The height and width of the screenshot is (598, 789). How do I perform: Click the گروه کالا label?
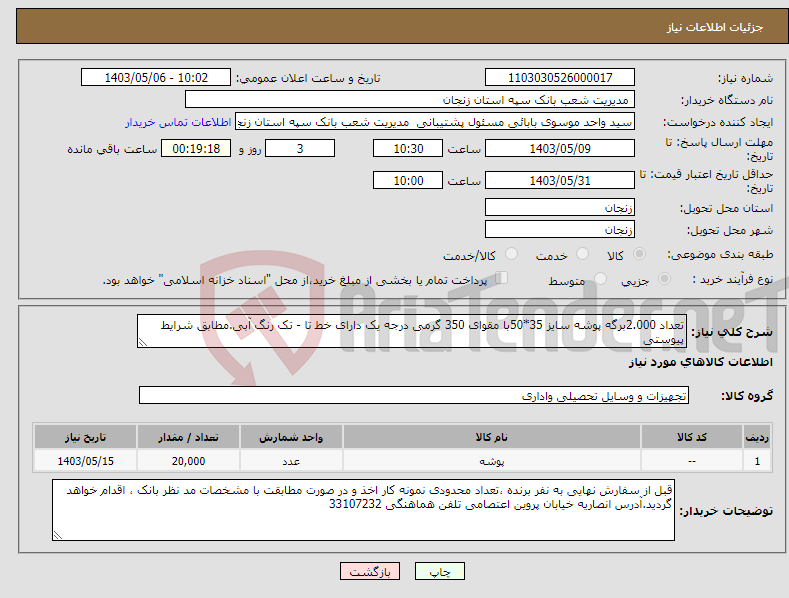[x=747, y=396]
